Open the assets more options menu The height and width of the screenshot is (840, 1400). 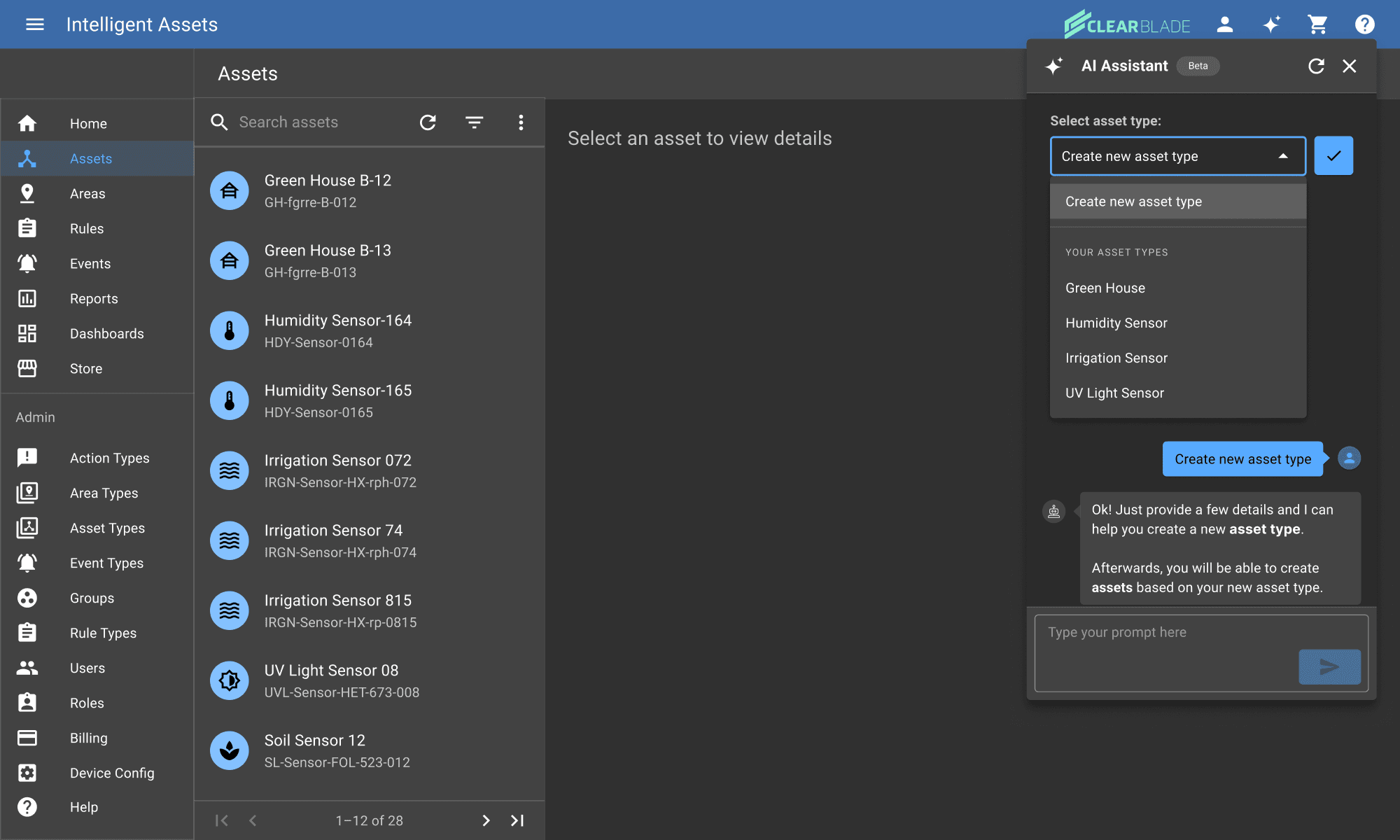click(x=520, y=122)
